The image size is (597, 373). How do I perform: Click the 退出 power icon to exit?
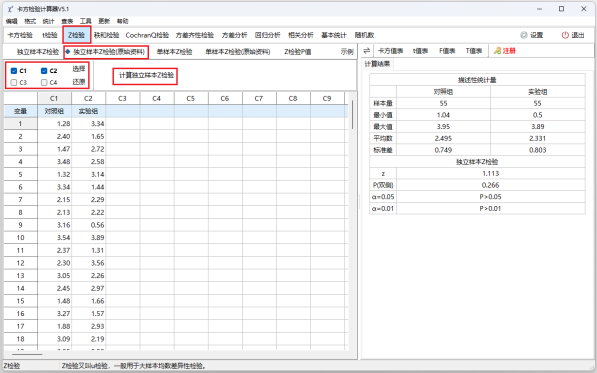(x=565, y=35)
